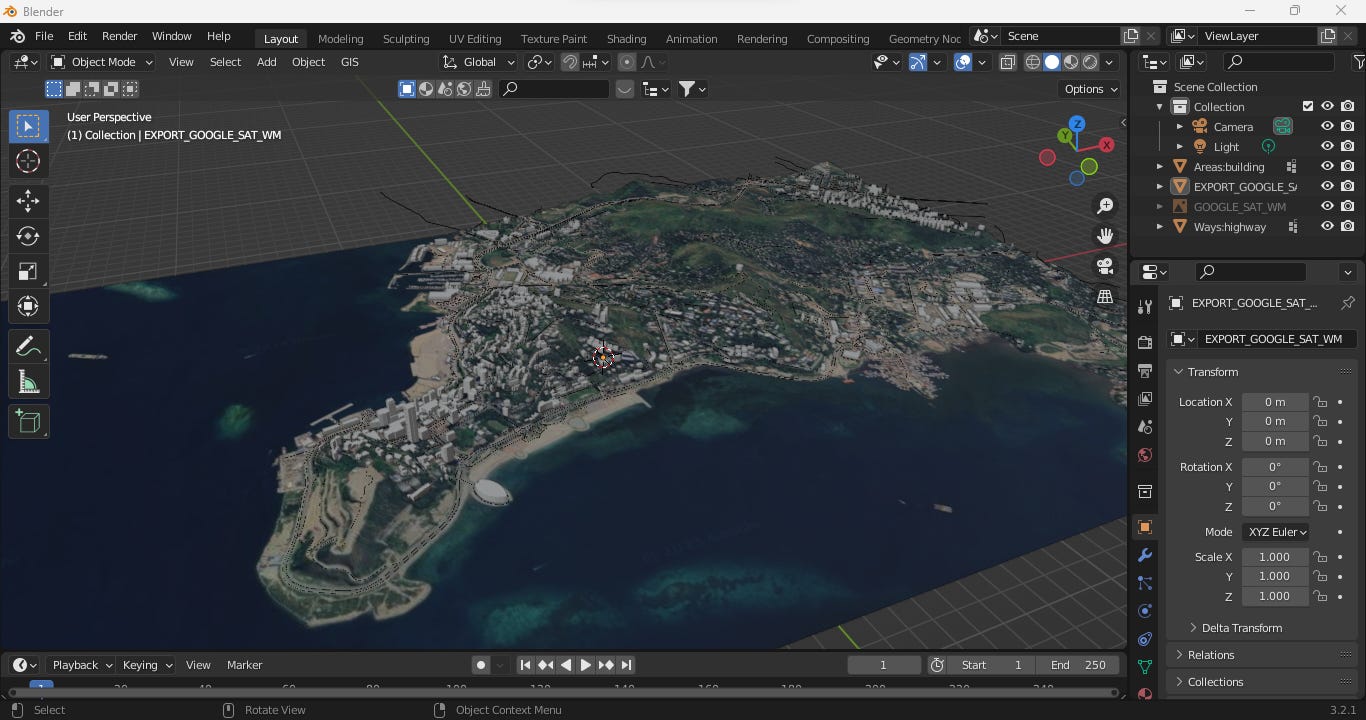
Task: Hide the Light object in the outliner
Action: point(1327,146)
